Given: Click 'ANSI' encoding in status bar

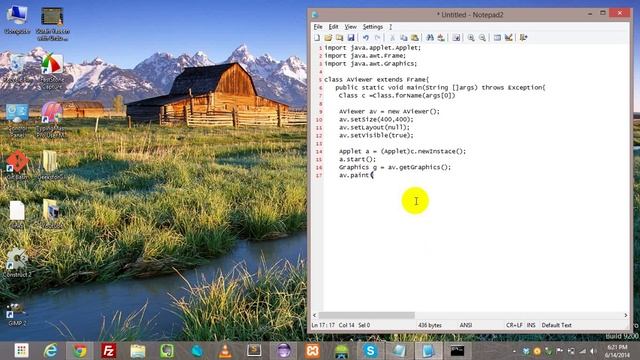Looking at the screenshot, I should [466, 325].
